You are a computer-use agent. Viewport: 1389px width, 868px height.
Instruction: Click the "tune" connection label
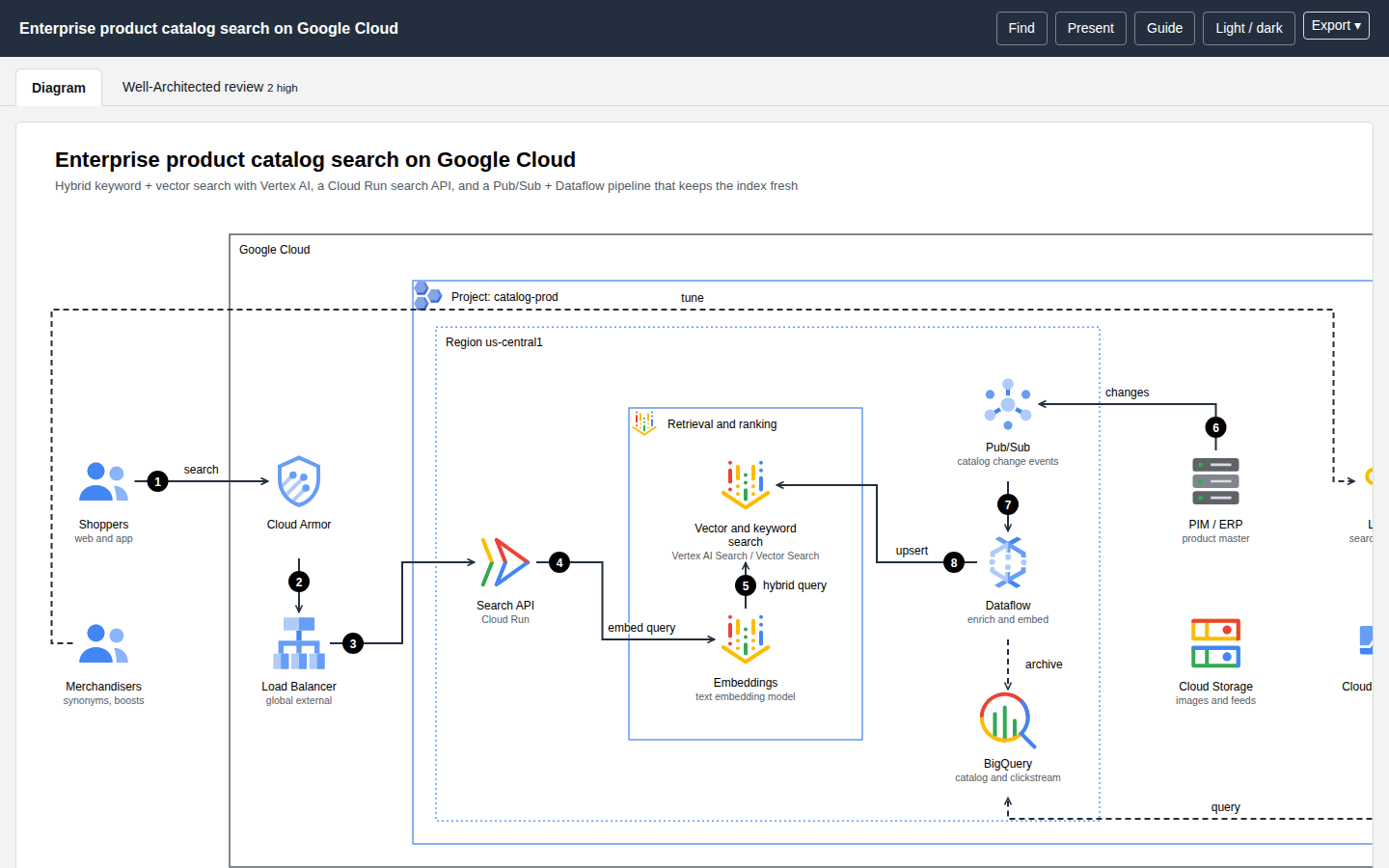pos(693,298)
